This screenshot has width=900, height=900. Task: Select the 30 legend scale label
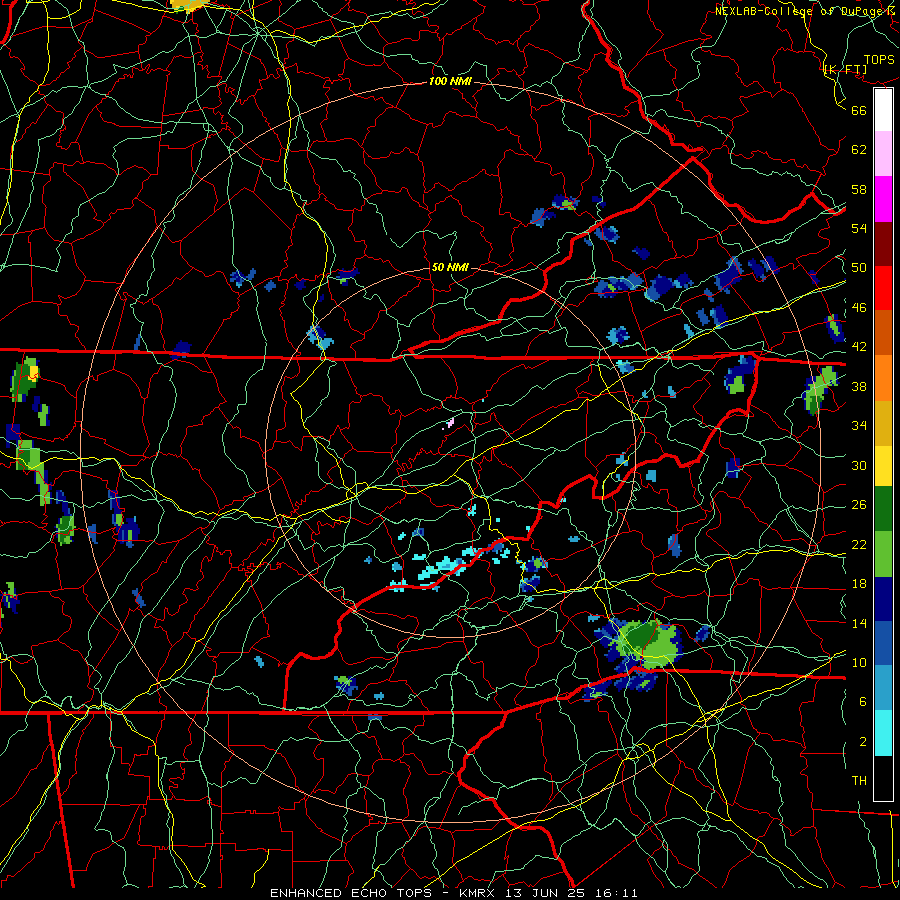coord(859,465)
